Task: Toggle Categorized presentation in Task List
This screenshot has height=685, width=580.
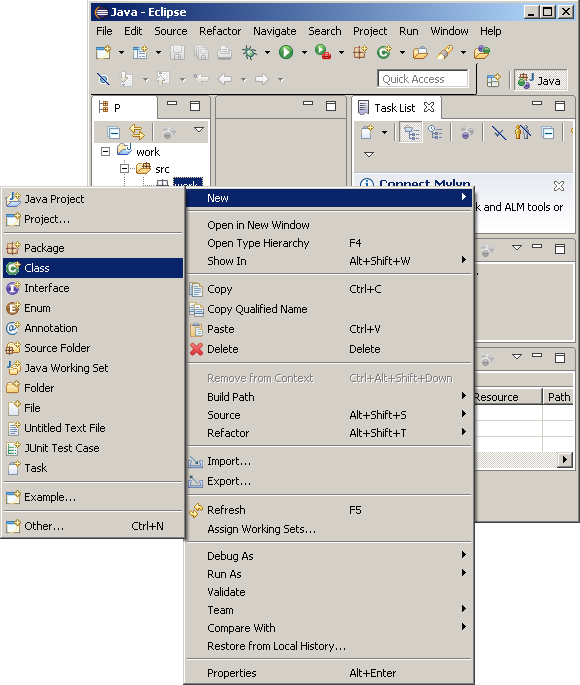Action: 411,132
